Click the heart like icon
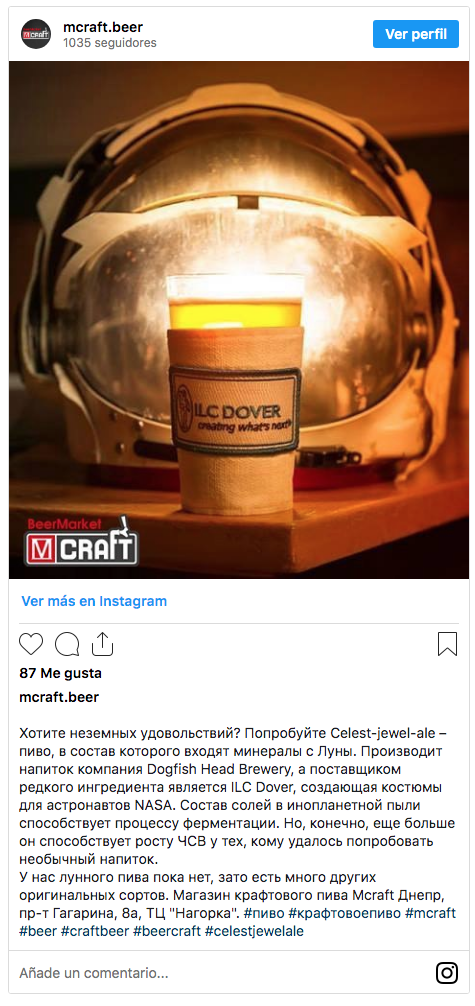 coord(31,644)
